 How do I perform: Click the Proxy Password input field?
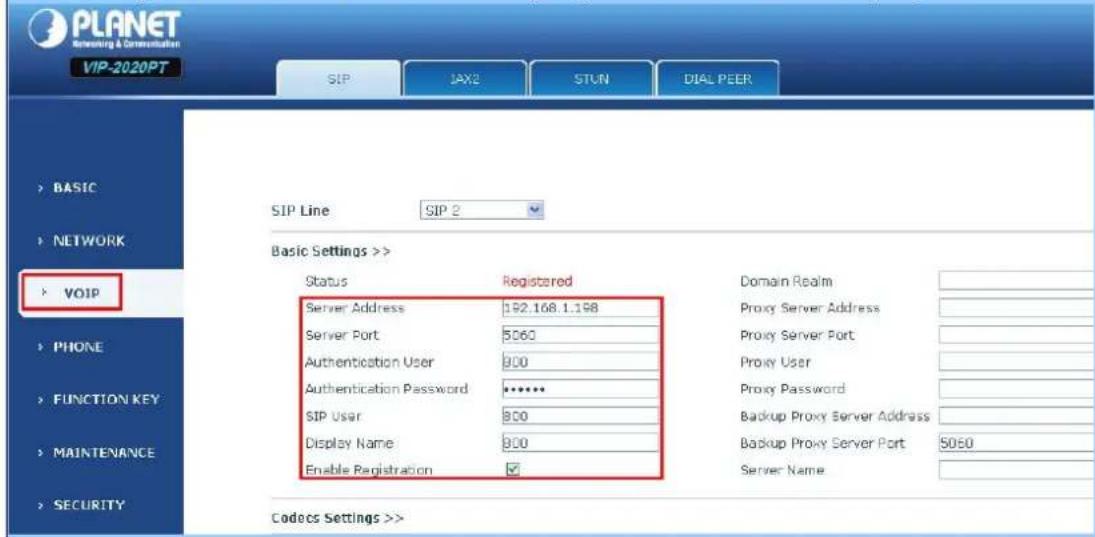(x=1017, y=390)
